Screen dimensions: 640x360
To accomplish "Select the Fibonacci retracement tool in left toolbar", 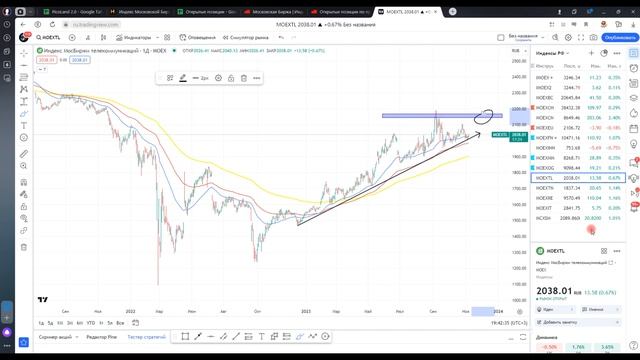I will [x=24, y=77].
